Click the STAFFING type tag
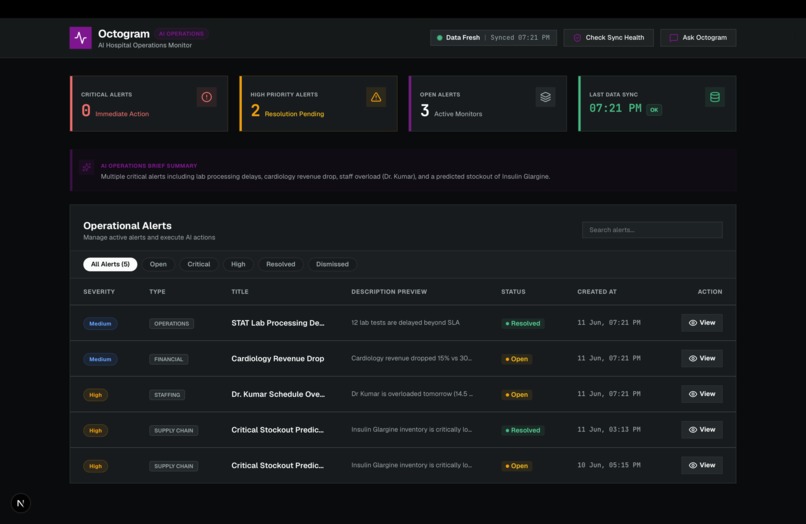 point(167,395)
